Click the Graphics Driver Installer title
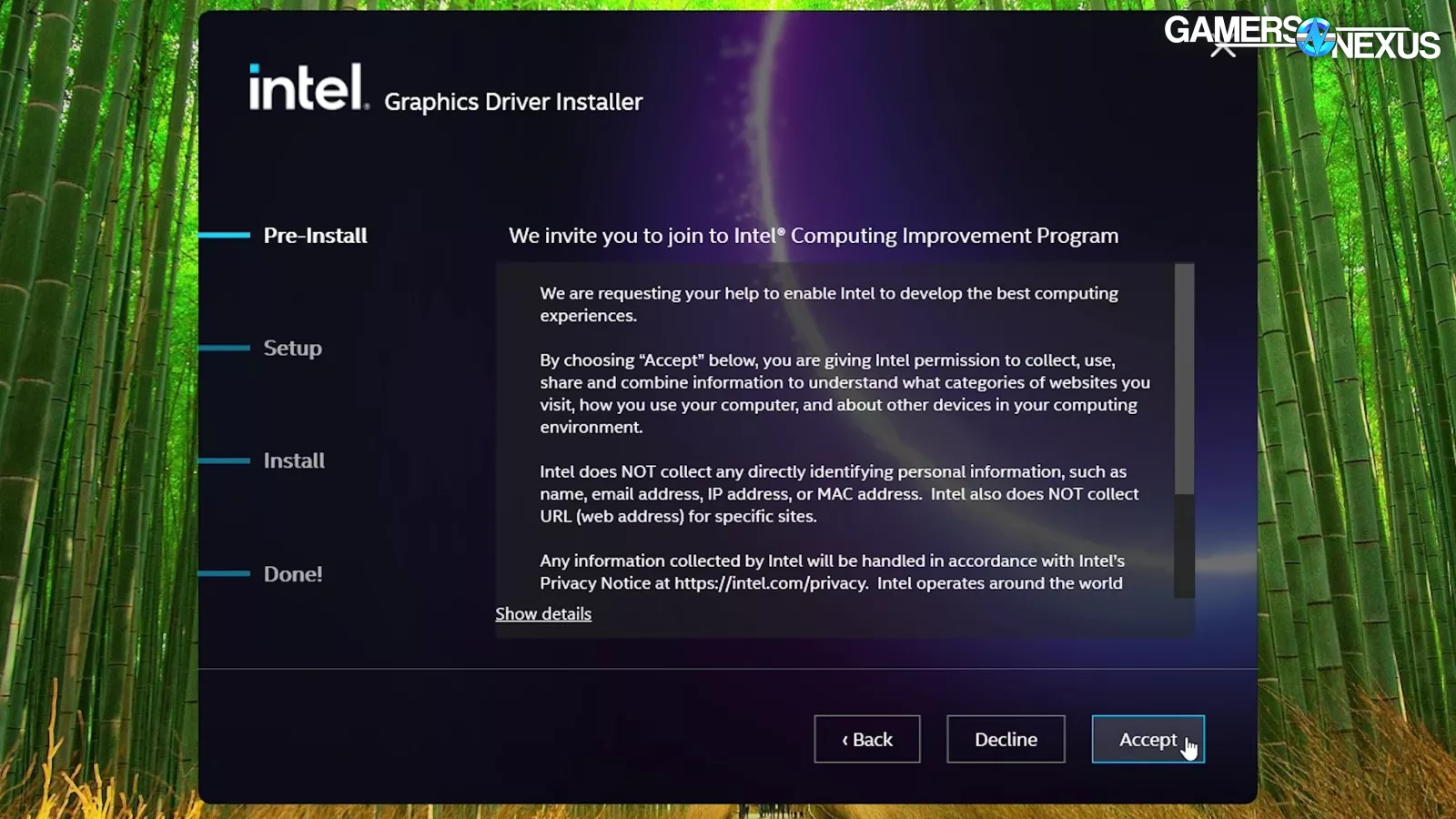This screenshot has width=1456, height=819. coord(513,101)
